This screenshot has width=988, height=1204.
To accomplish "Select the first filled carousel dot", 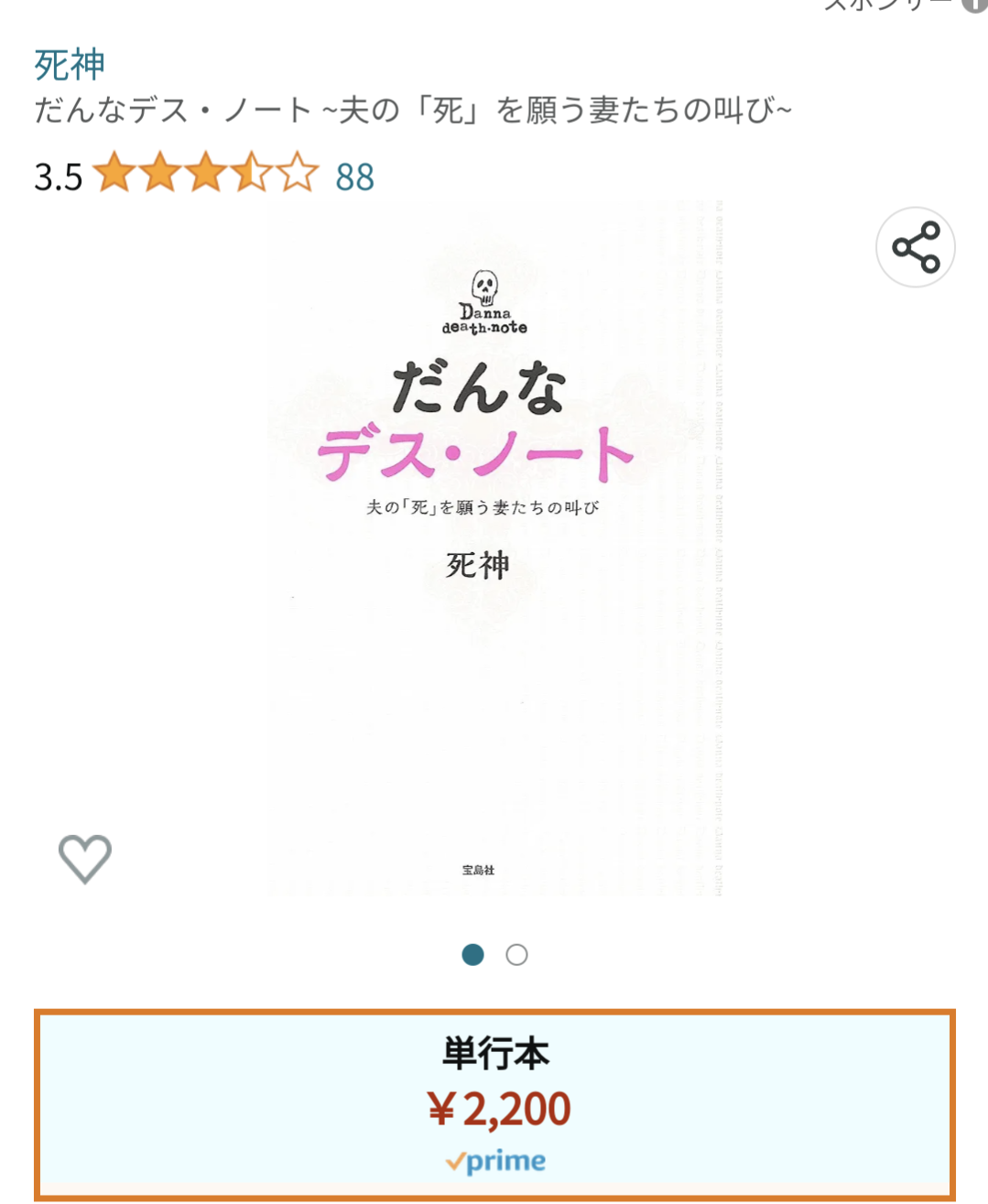I will tap(472, 955).
